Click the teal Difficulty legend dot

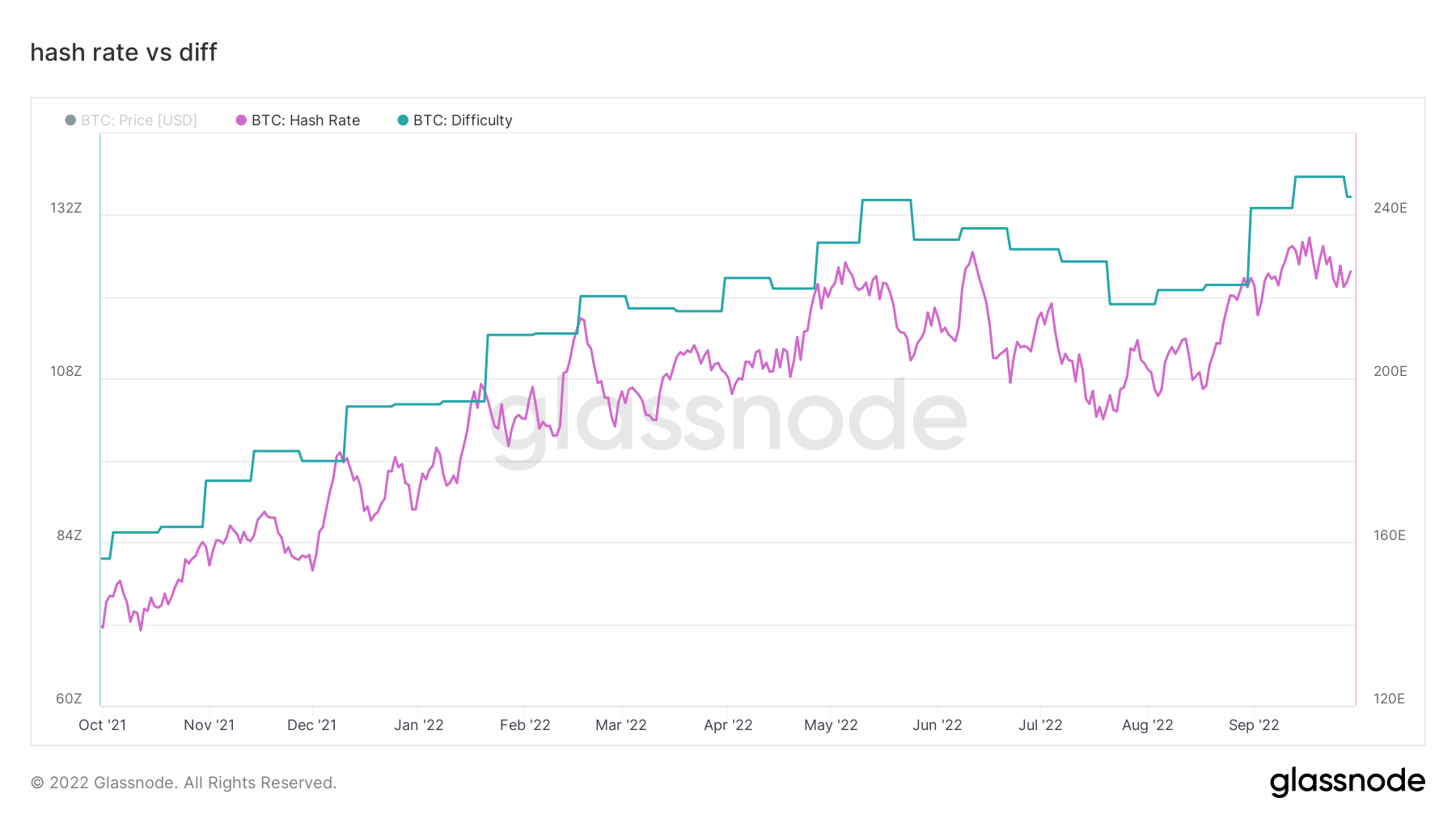403,120
